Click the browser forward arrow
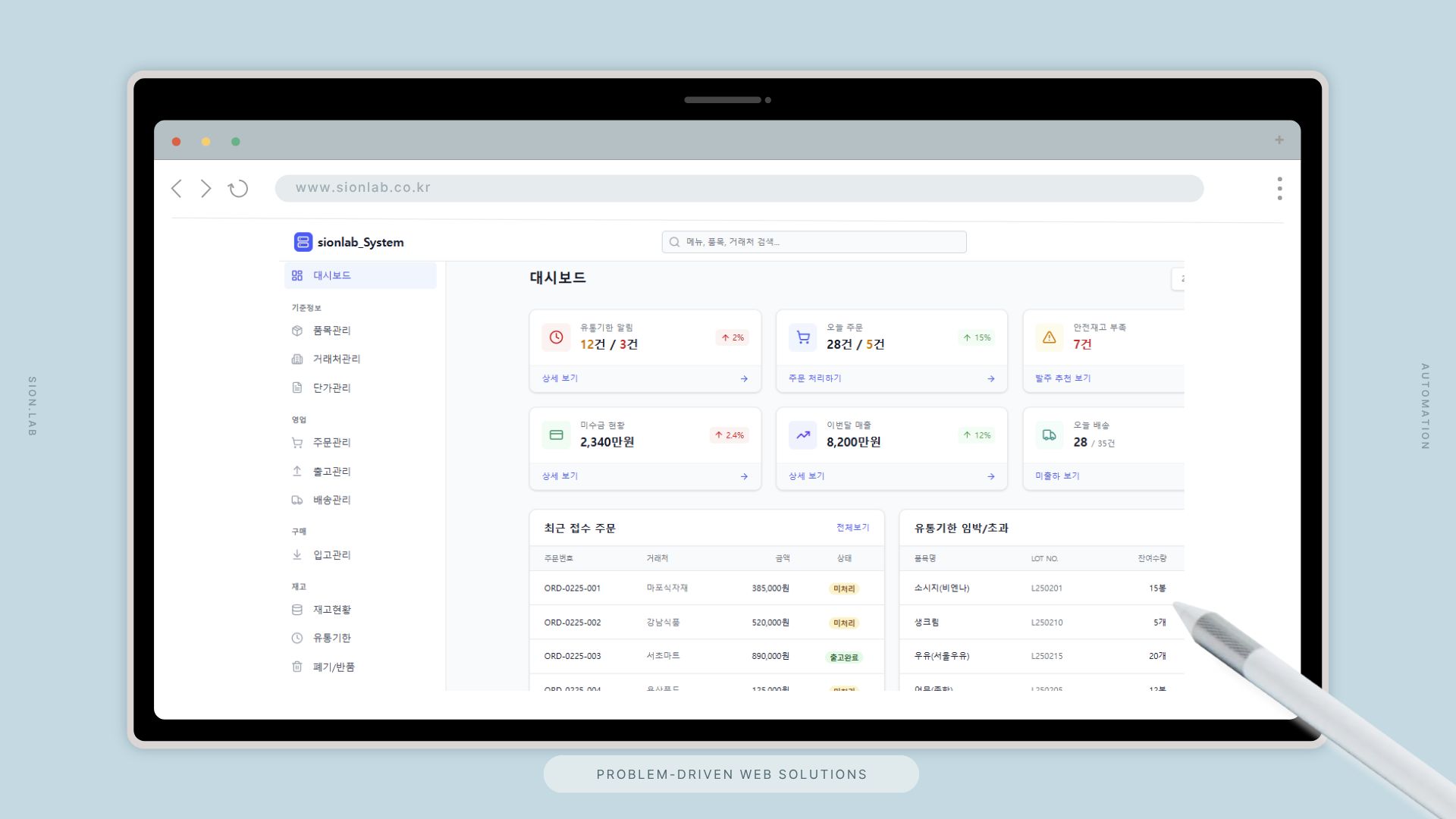This screenshot has height=819, width=1456. coord(206,189)
